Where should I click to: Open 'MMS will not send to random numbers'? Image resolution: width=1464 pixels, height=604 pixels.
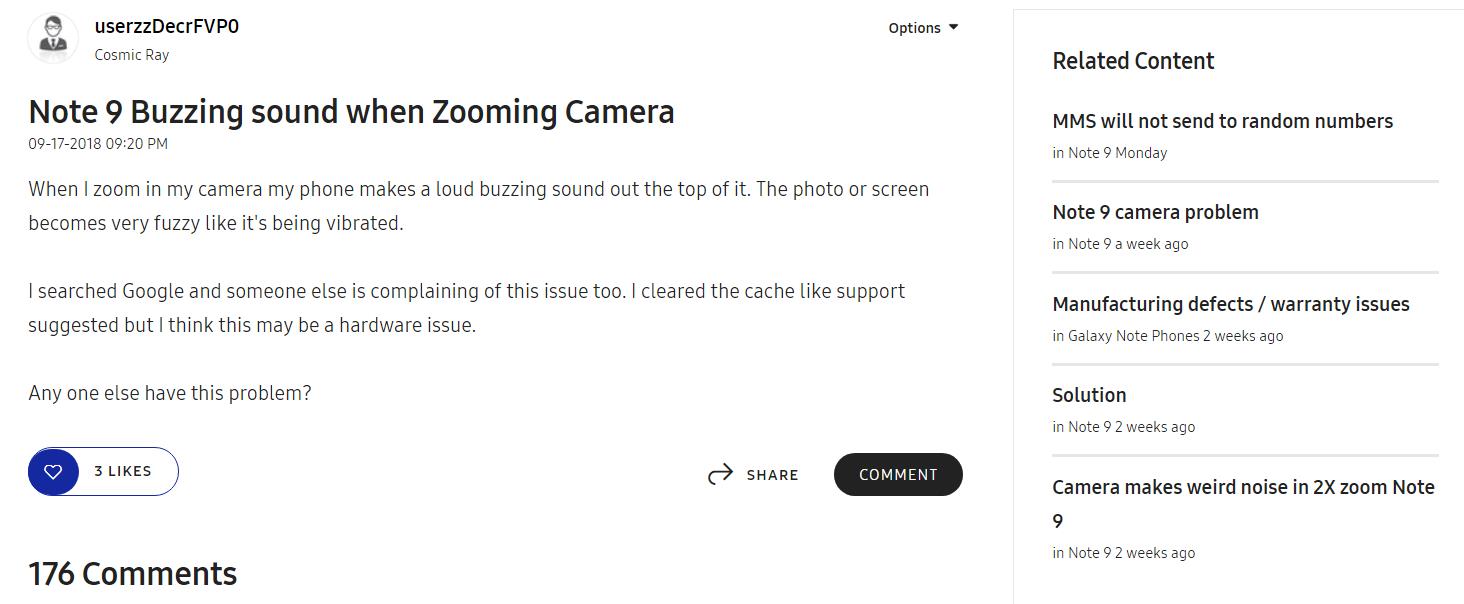click(x=1222, y=121)
